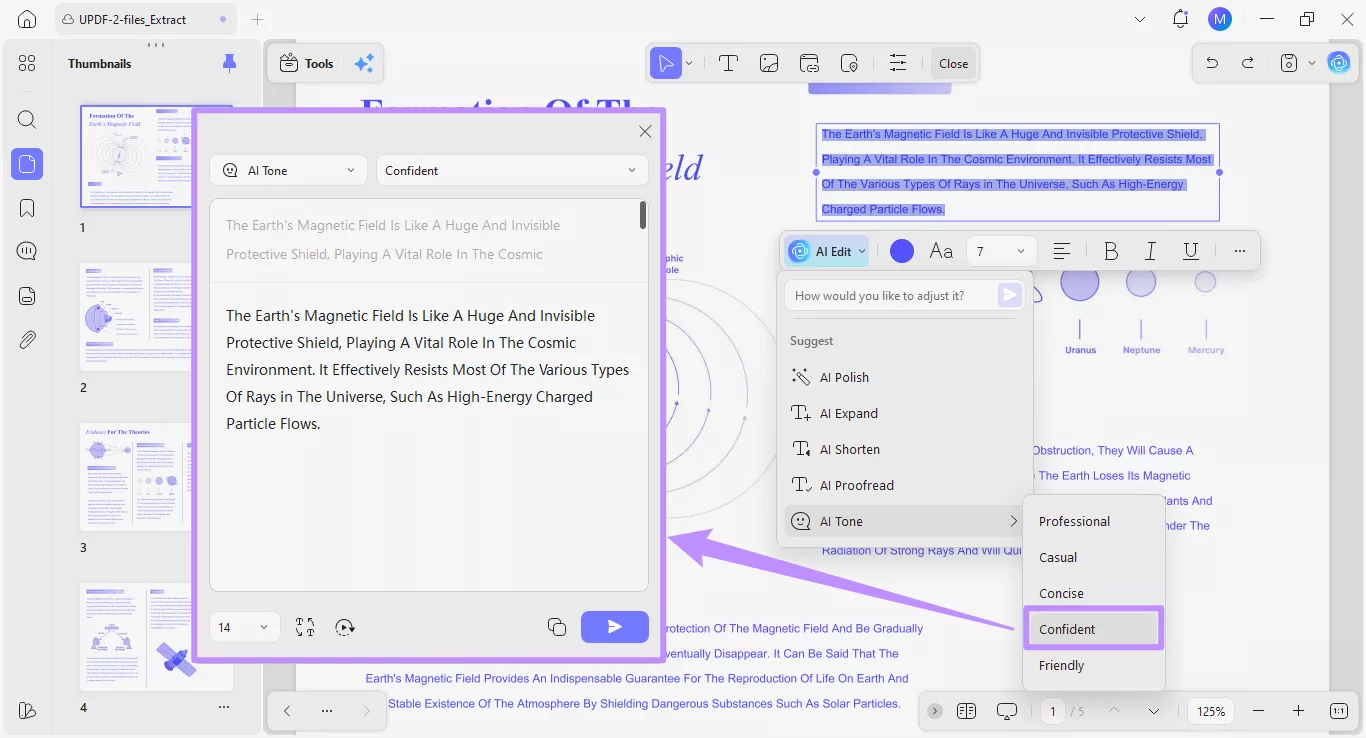This screenshot has height=738, width=1366.
Task: Click the replace text icon next to font size 14
Action: pyautogui.click(x=305, y=627)
